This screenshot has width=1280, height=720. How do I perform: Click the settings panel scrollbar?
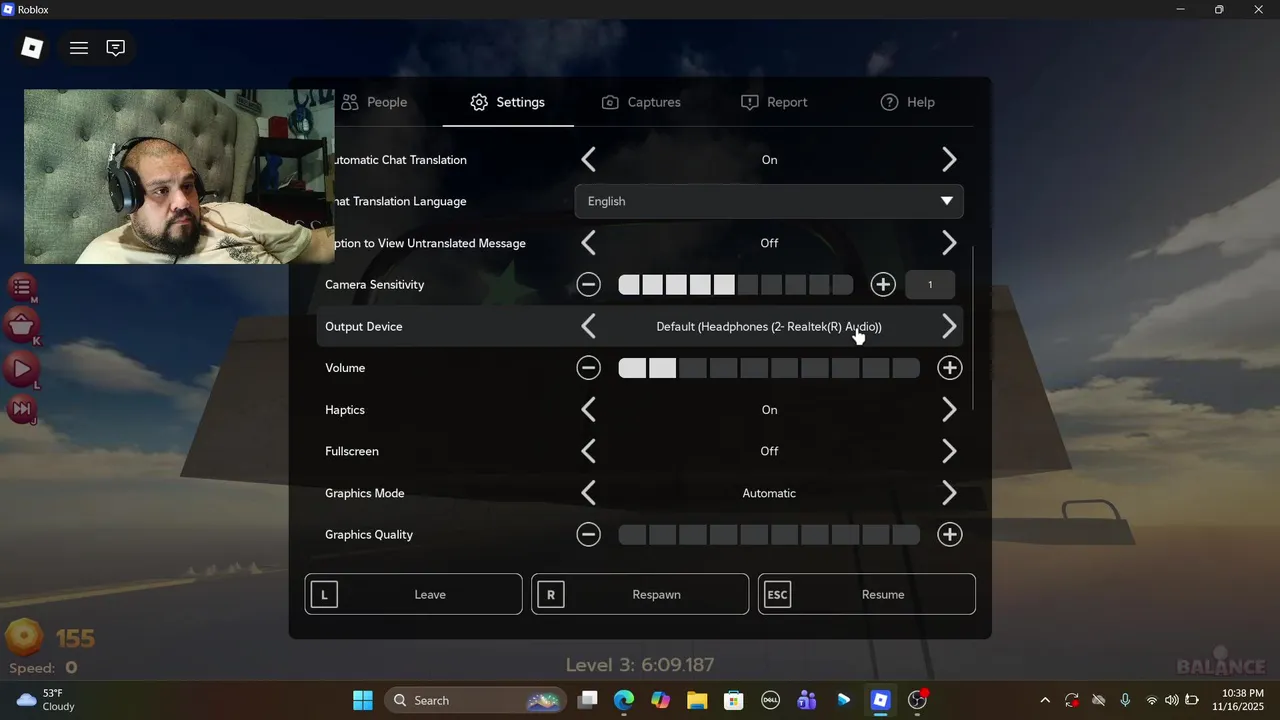click(x=972, y=328)
